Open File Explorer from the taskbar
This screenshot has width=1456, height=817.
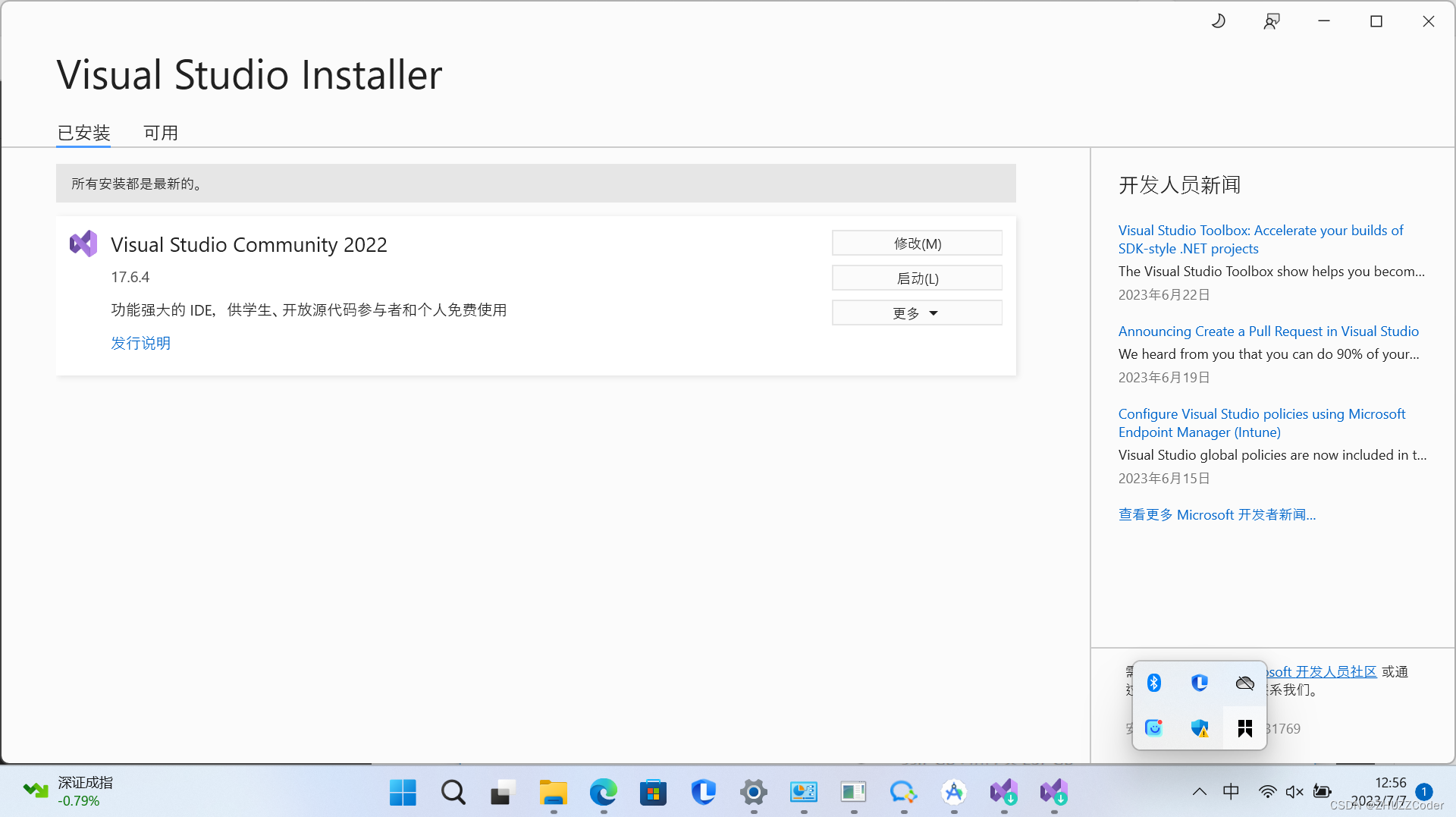tap(553, 793)
